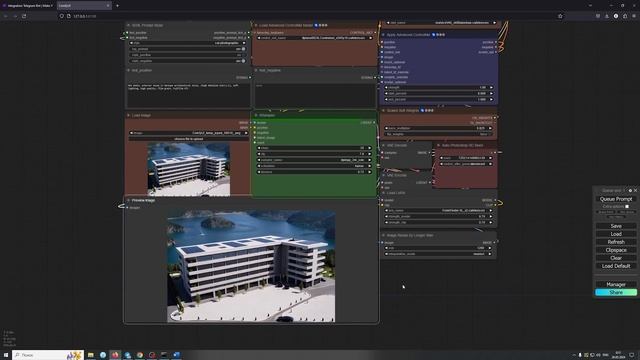Viewport: 640px width, 360px height.
Task: Close the ComfyUI browser tab
Action: 108,6
